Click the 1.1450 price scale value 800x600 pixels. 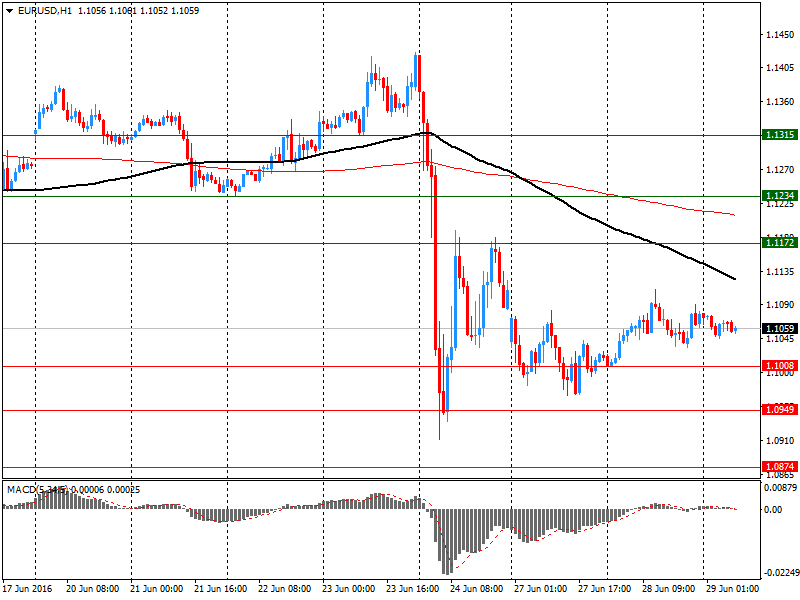coord(780,35)
